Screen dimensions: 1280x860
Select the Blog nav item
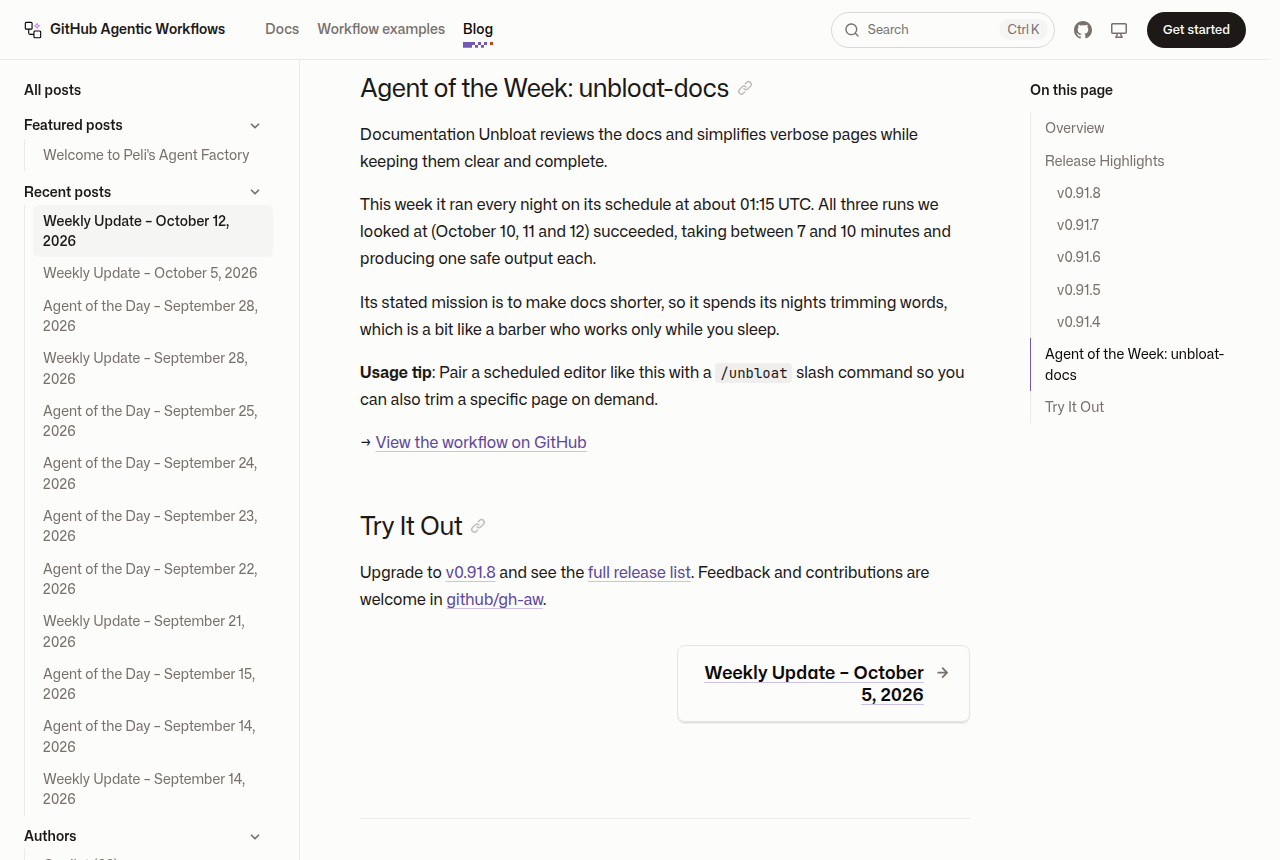(x=478, y=29)
